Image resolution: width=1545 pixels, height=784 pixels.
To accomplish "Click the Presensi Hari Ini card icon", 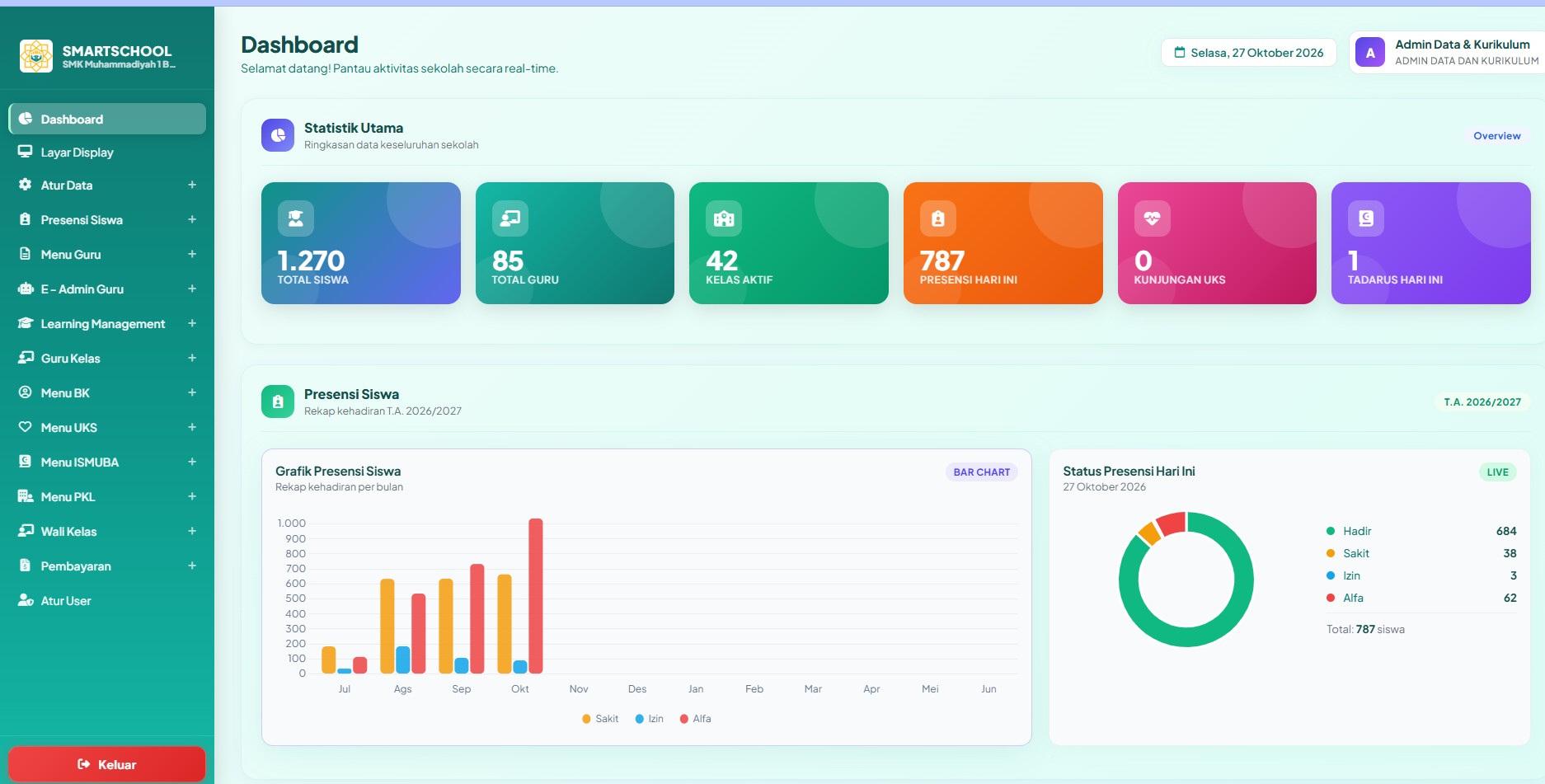I will point(938,218).
